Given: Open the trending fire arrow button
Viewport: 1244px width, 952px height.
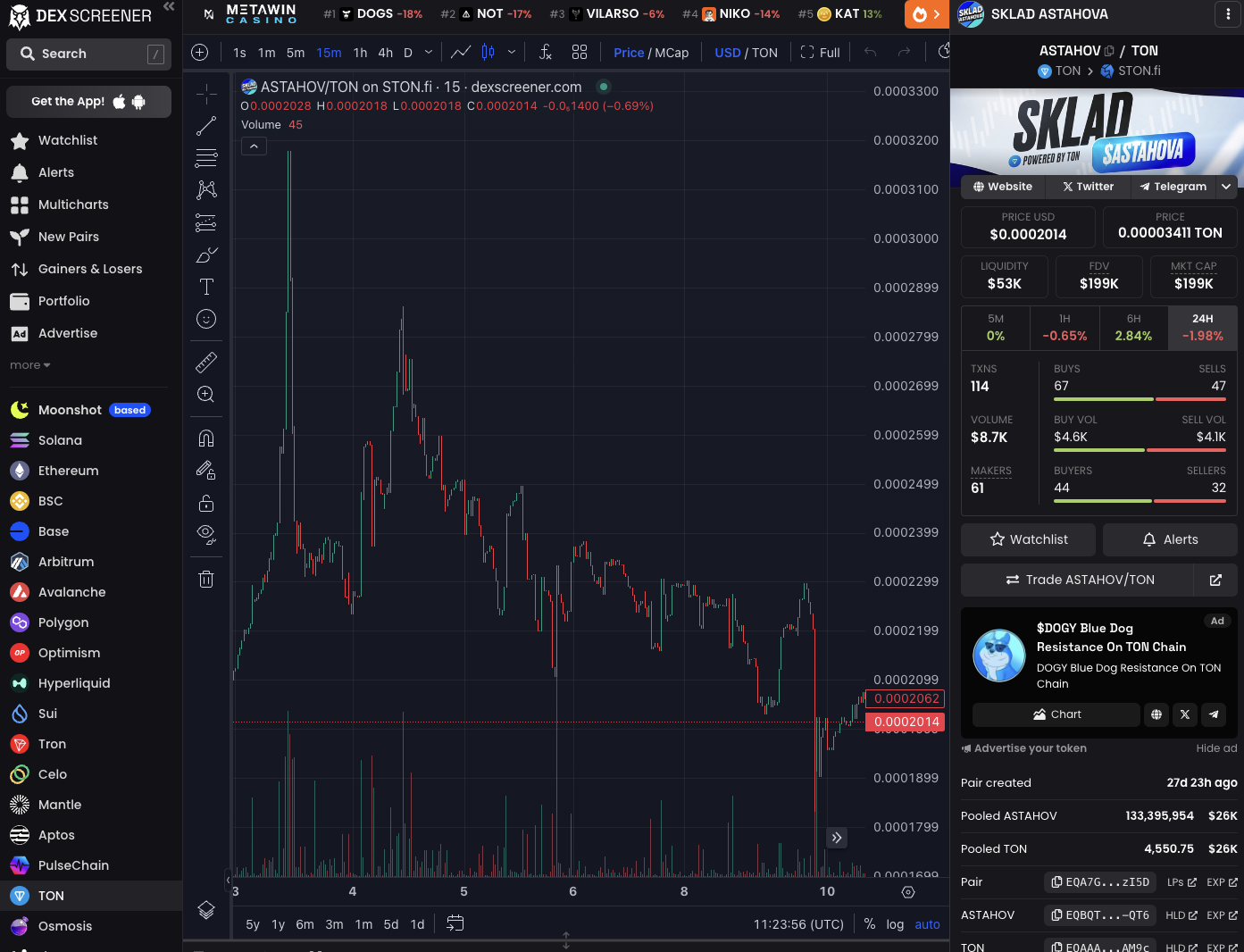Looking at the screenshot, I should point(927,14).
